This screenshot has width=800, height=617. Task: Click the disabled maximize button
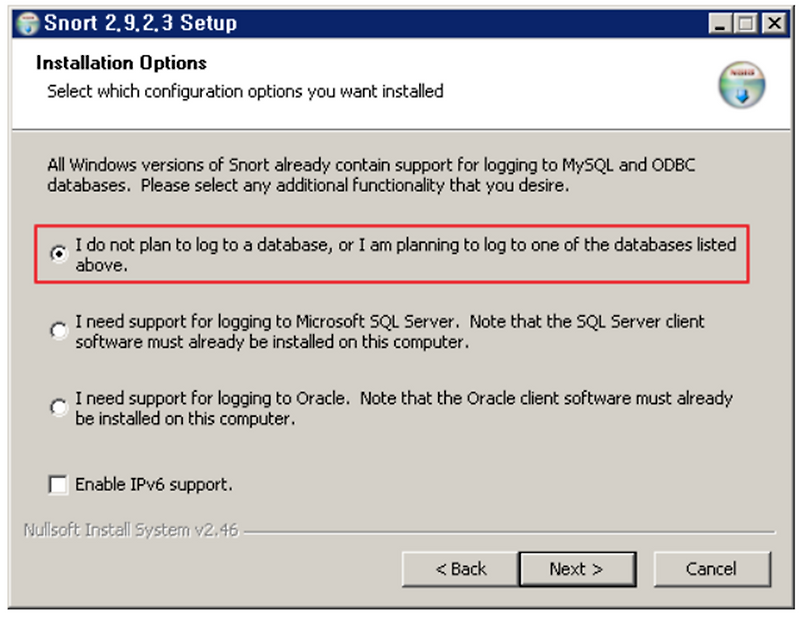pos(746,23)
